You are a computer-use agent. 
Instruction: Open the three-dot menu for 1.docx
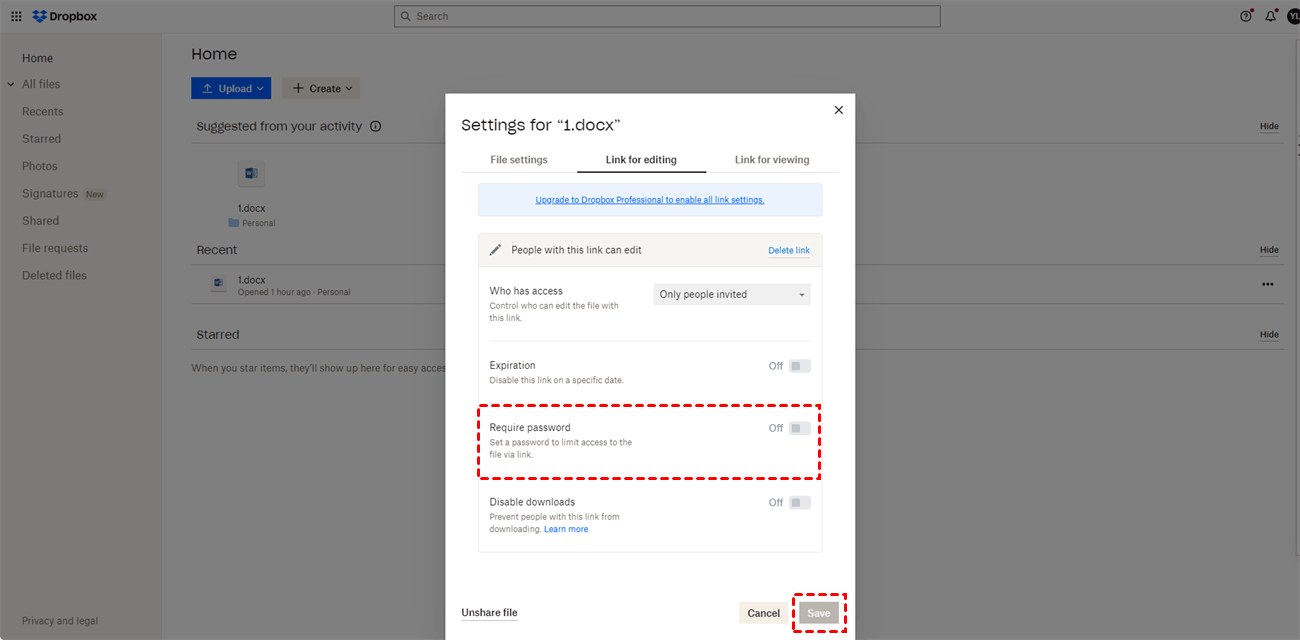pos(1268,285)
